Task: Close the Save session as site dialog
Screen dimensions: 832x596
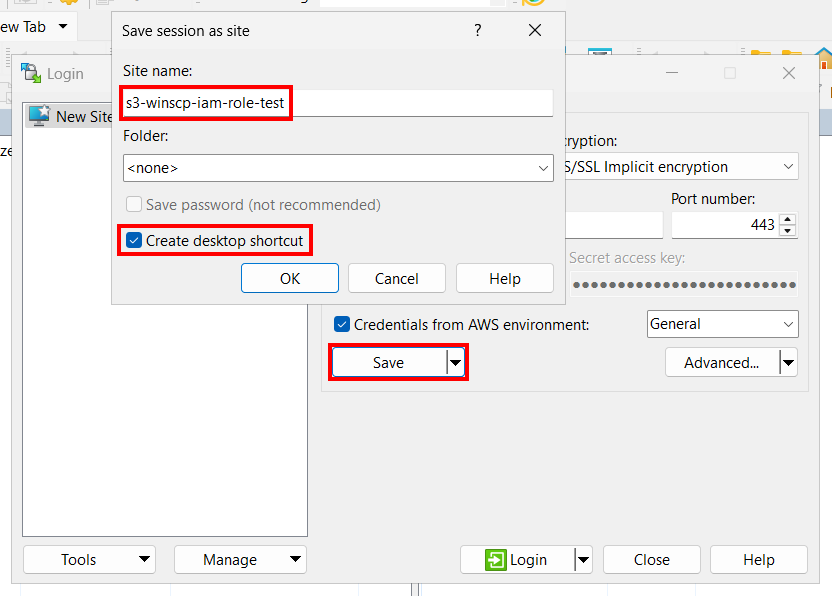Action: [535, 30]
